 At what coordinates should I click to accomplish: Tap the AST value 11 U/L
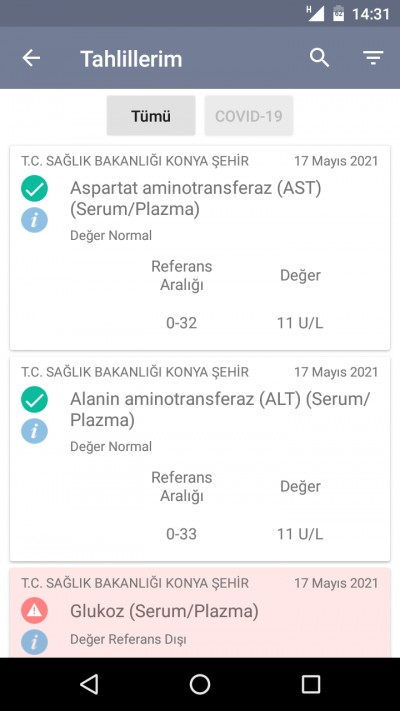point(300,323)
